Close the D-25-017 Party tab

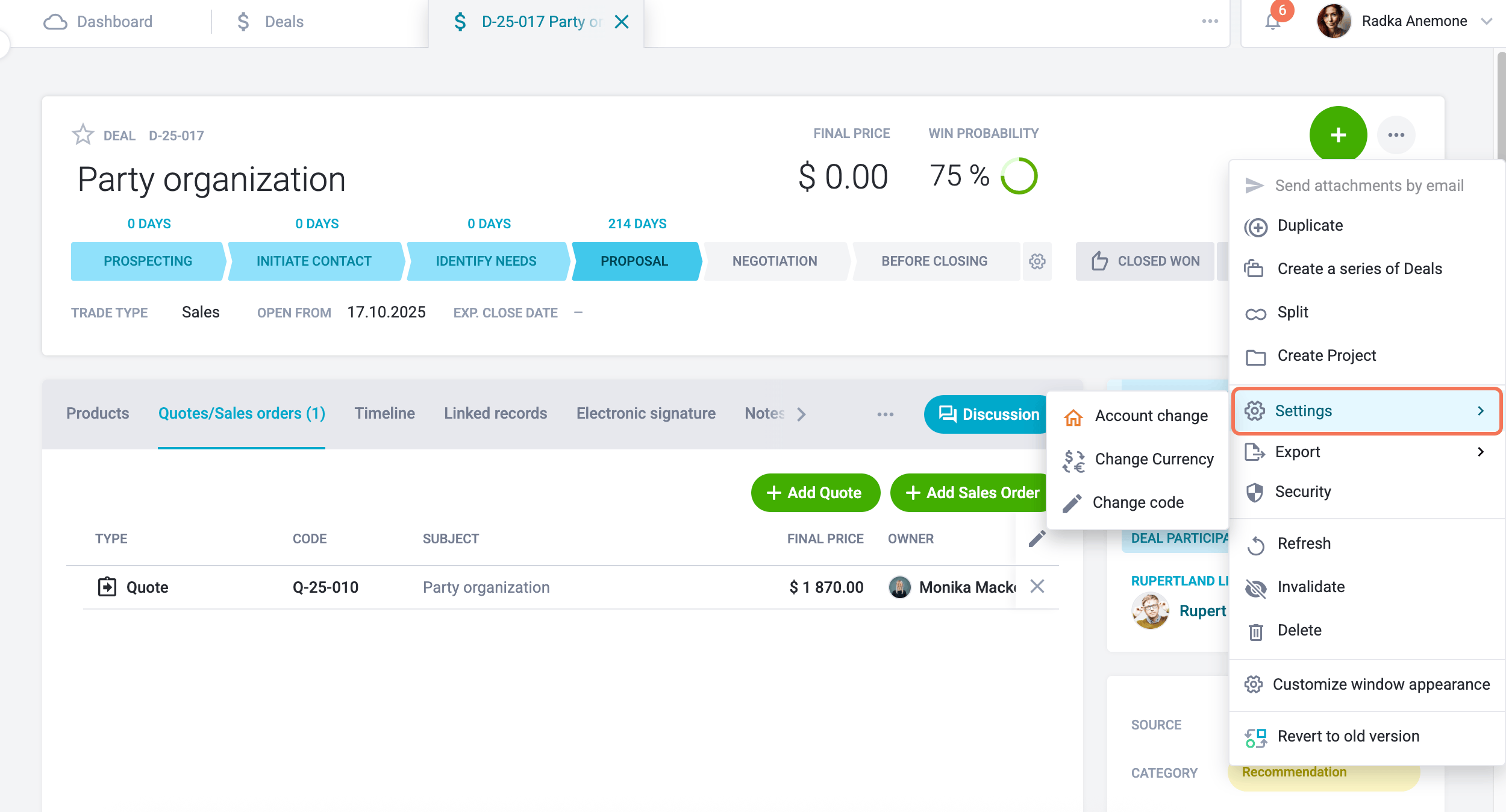pos(622,22)
